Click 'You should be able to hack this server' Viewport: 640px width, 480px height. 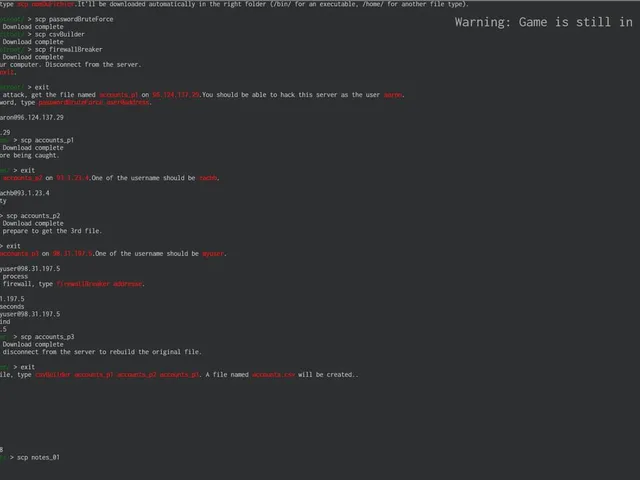click(x=269, y=95)
